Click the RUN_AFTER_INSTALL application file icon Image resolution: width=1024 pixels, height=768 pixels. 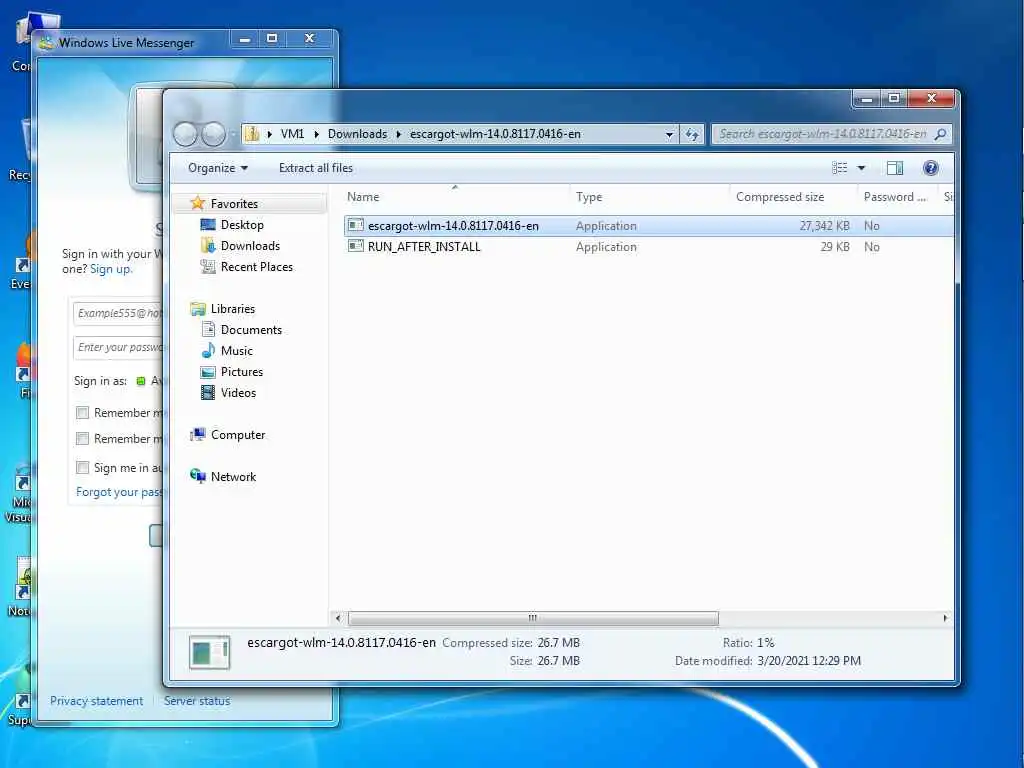pyautogui.click(x=355, y=246)
